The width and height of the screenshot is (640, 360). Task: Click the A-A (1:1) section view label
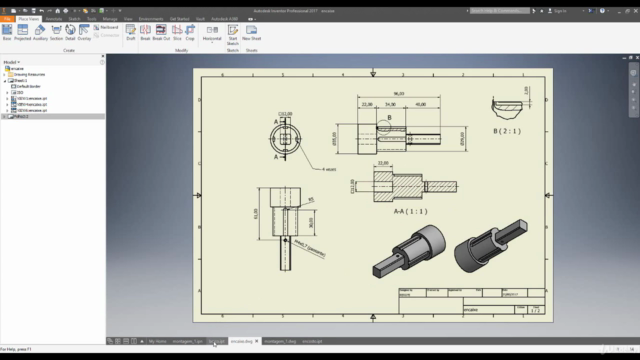(411, 211)
